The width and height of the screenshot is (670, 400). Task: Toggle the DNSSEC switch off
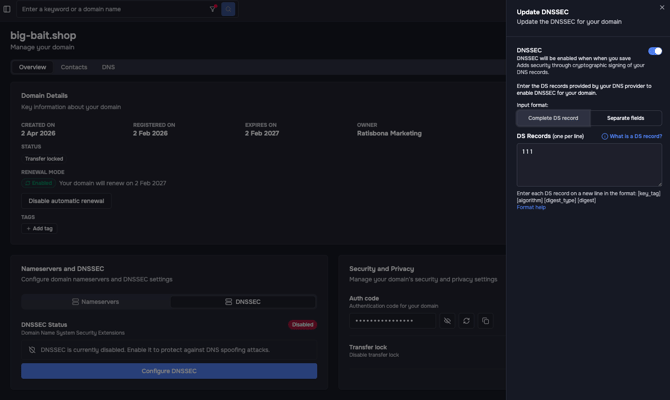pos(655,51)
